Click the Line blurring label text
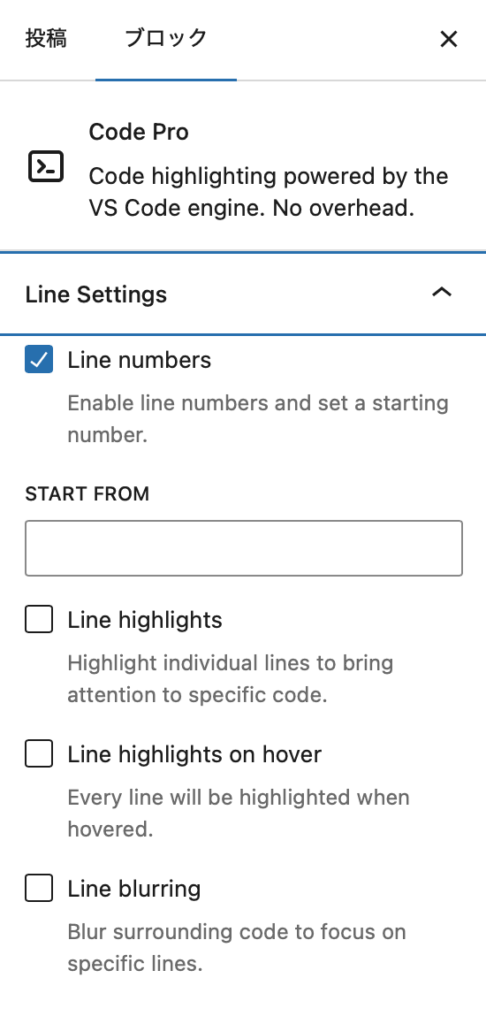Image resolution: width=486 pixels, height=1024 pixels. click(134, 888)
